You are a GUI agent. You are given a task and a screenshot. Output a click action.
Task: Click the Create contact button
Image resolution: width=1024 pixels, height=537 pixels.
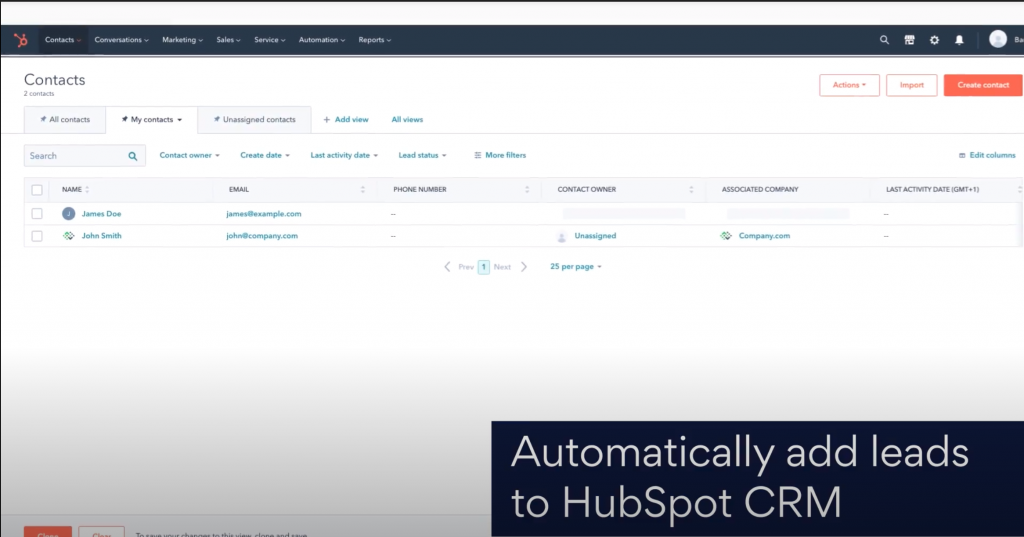tap(983, 85)
